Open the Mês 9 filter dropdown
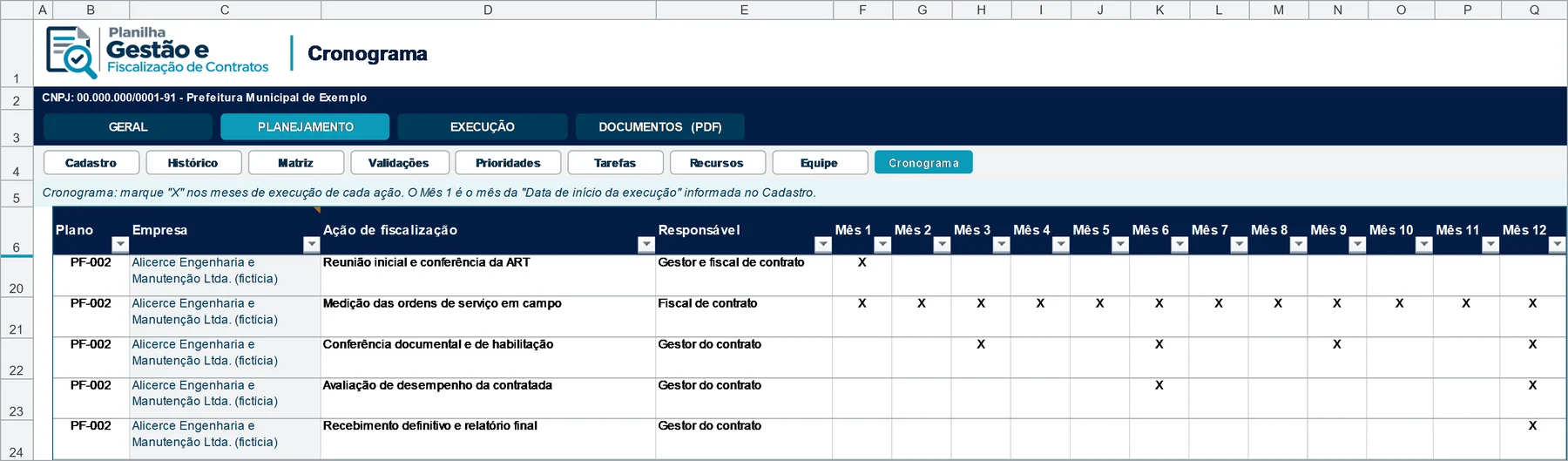The image size is (1568, 461). tap(1357, 245)
